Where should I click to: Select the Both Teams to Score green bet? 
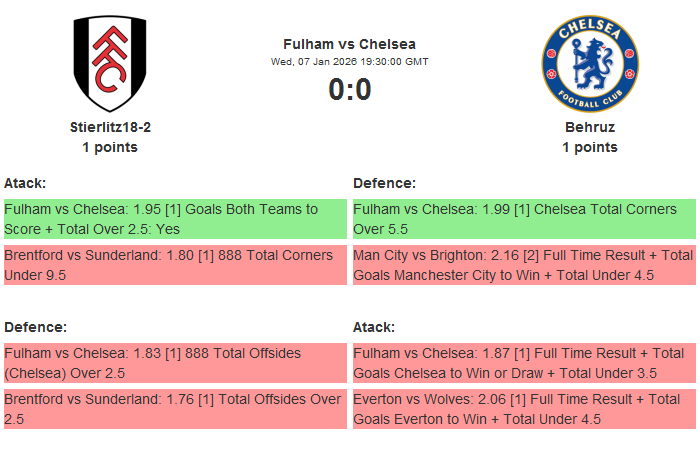175,218
